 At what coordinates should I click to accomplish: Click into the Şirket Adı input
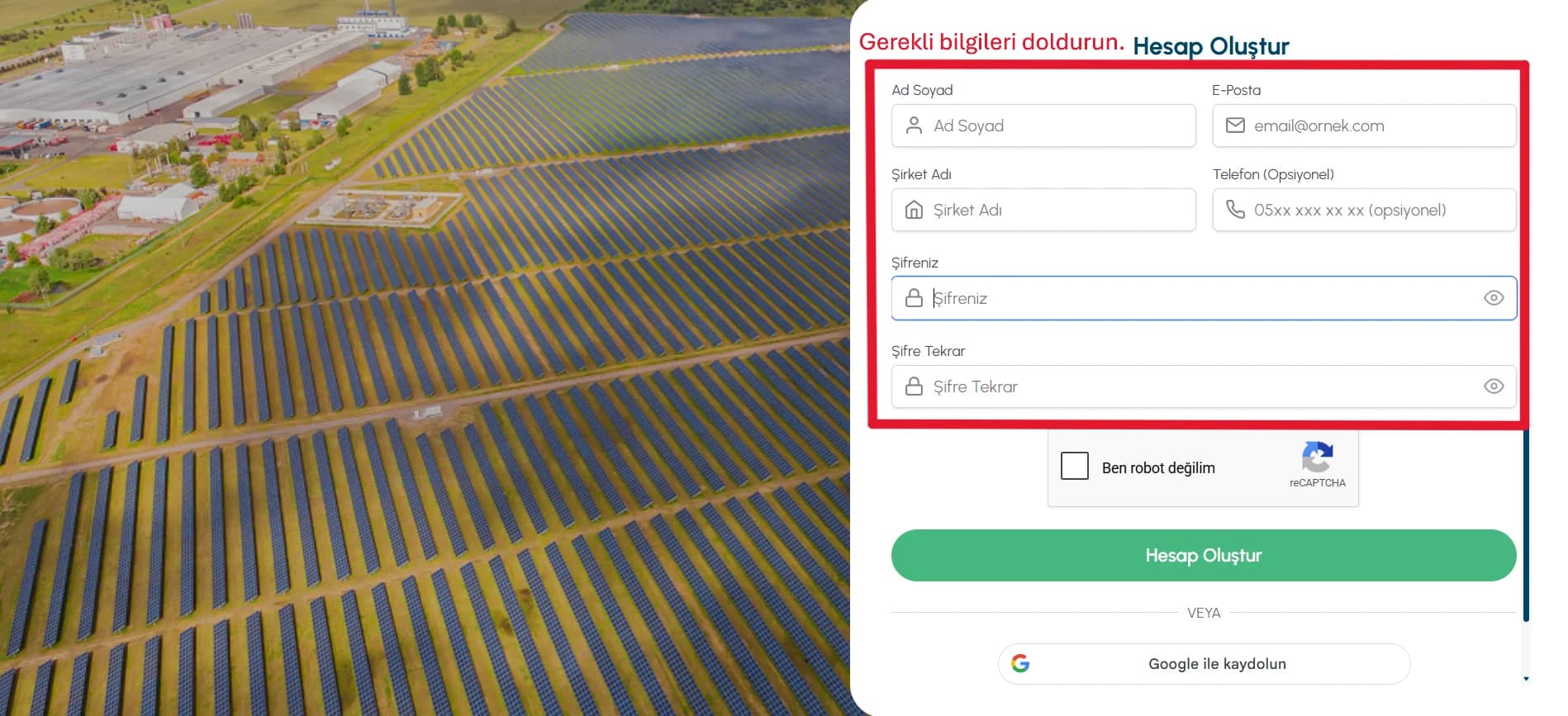pos(1043,210)
